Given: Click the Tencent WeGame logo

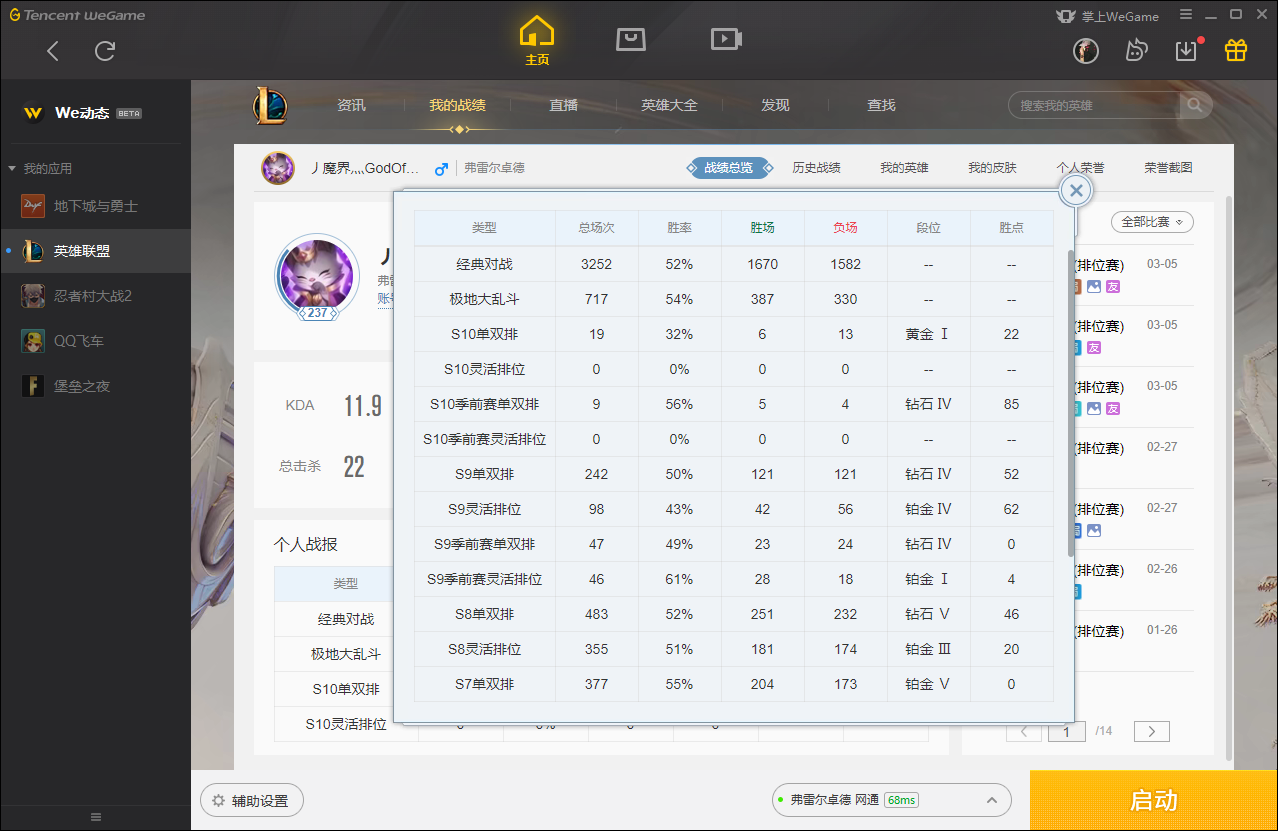Looking at the screenshot, I should 78,15.
